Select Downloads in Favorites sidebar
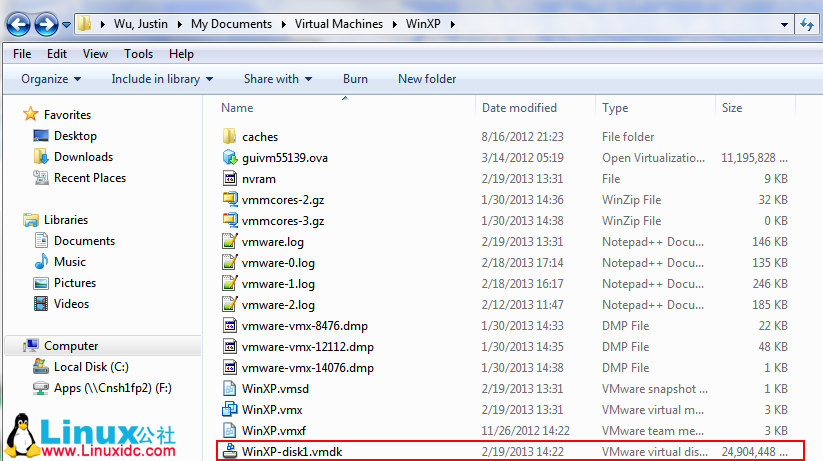This screenshot has height=461, width=823. [x=83, y=157]
